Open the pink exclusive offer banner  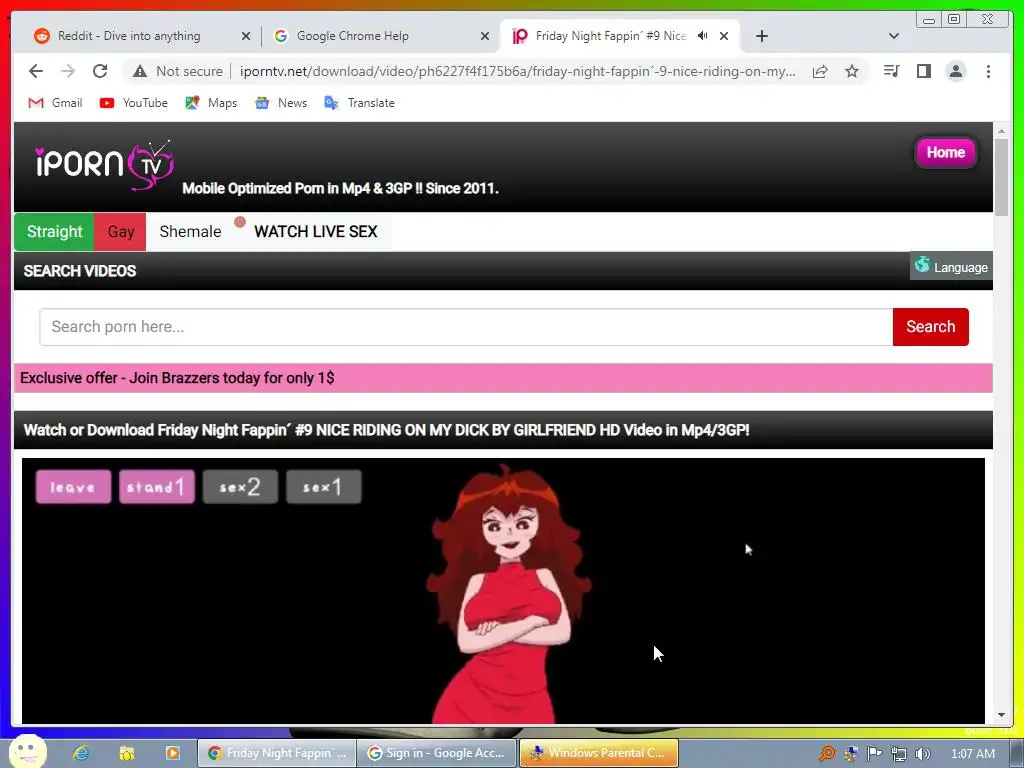tap(503, 378)
